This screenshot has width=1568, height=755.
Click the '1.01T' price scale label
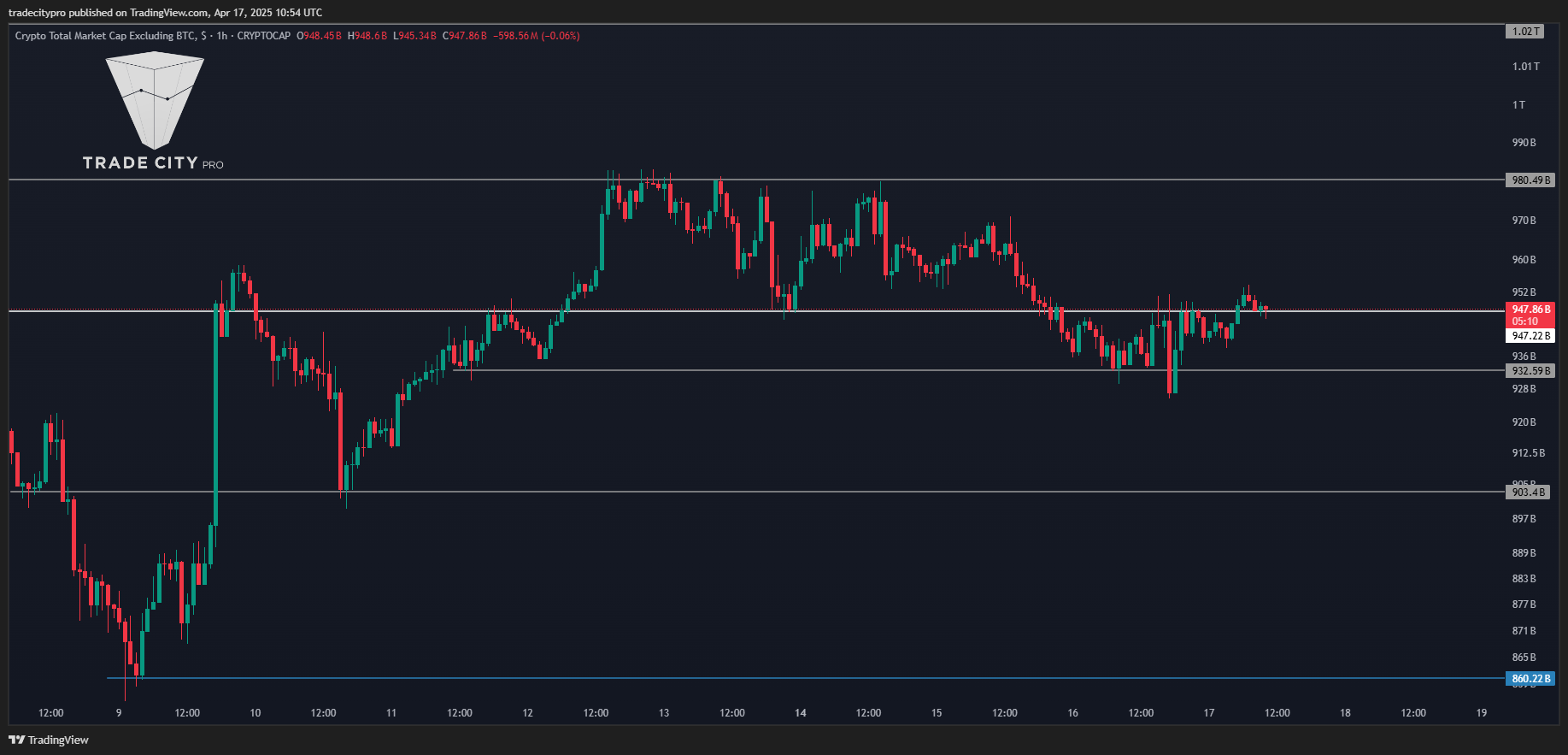1525,67
